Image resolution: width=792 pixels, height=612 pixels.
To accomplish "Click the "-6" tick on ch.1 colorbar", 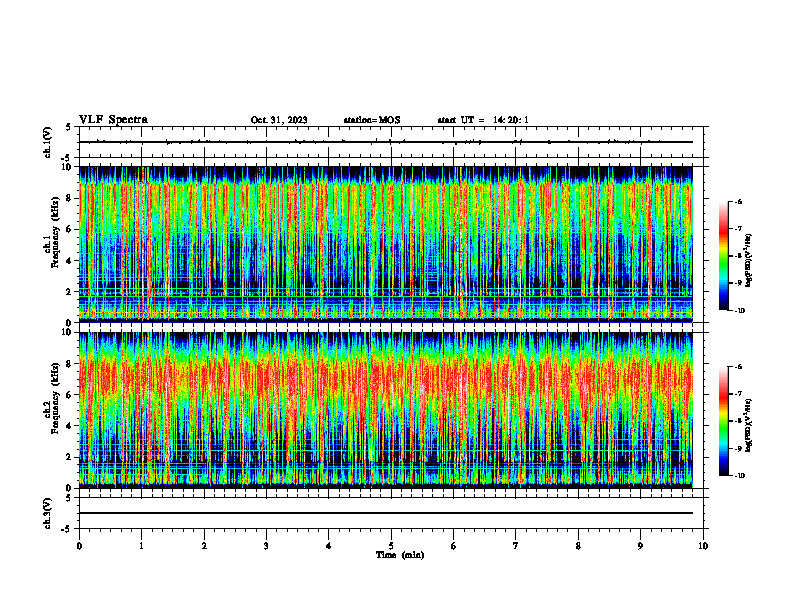I will (738, 202).
